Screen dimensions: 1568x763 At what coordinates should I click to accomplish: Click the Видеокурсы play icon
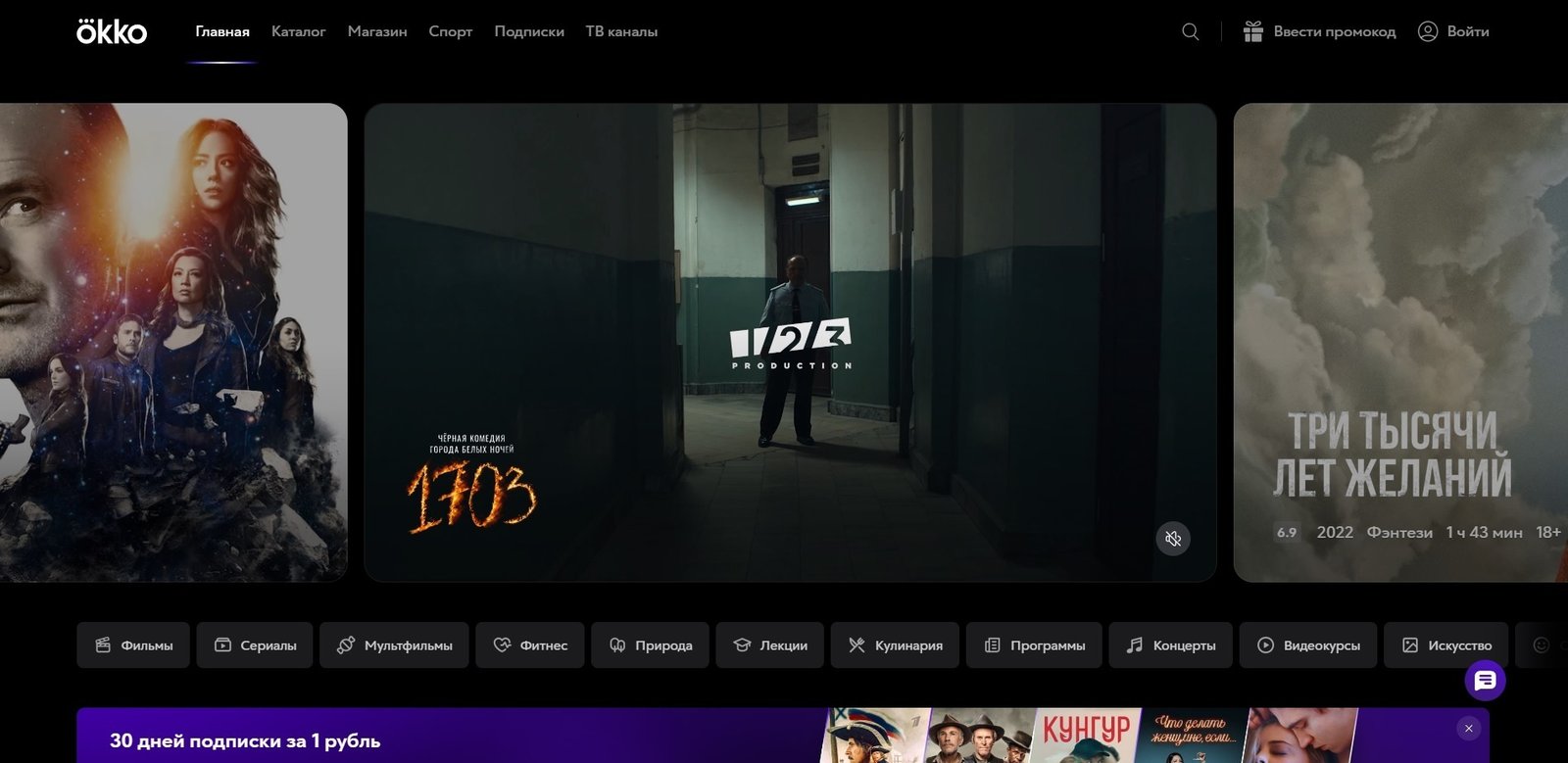point(1265,645)
